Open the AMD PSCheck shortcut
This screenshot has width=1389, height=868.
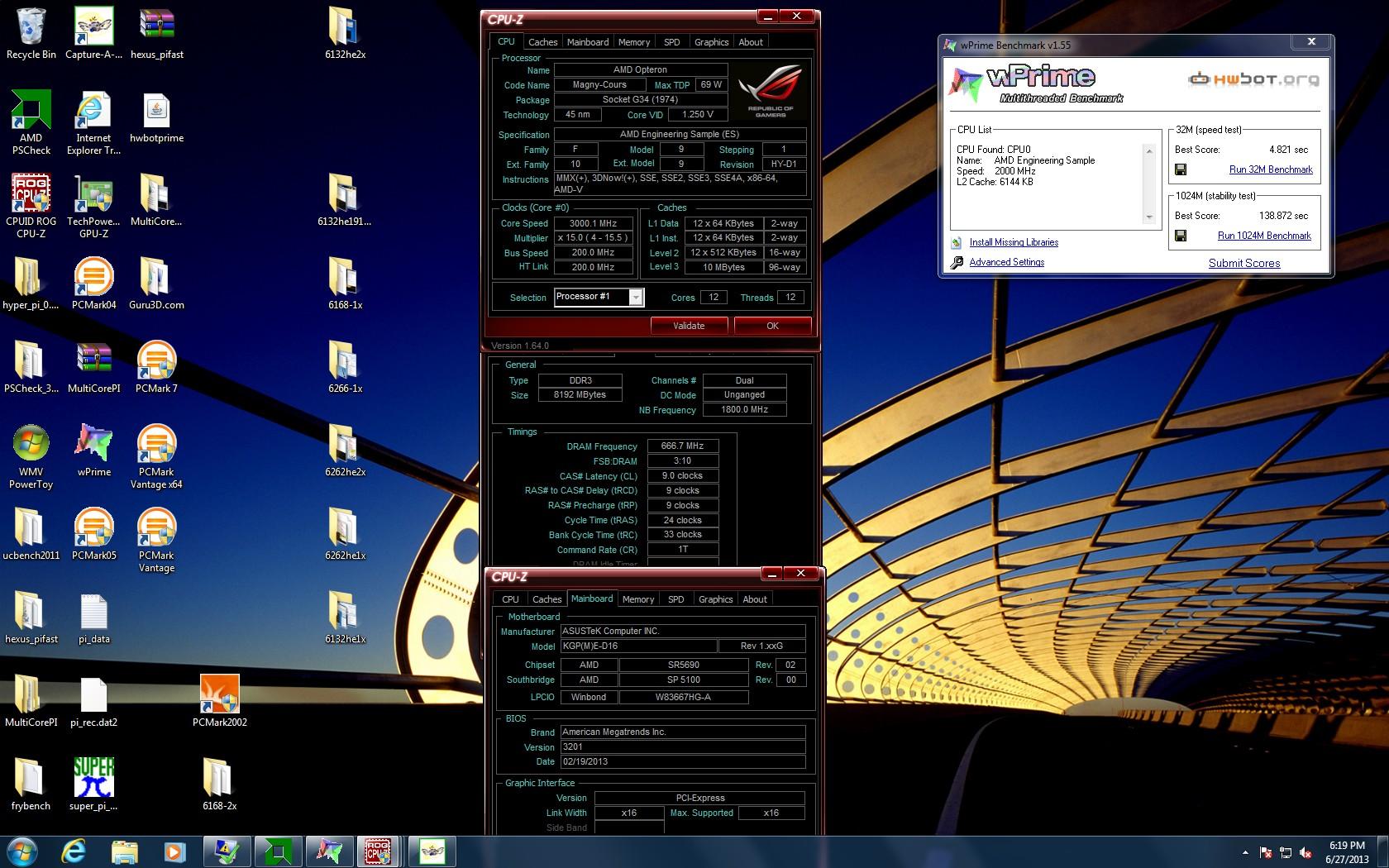coord(31,122)
